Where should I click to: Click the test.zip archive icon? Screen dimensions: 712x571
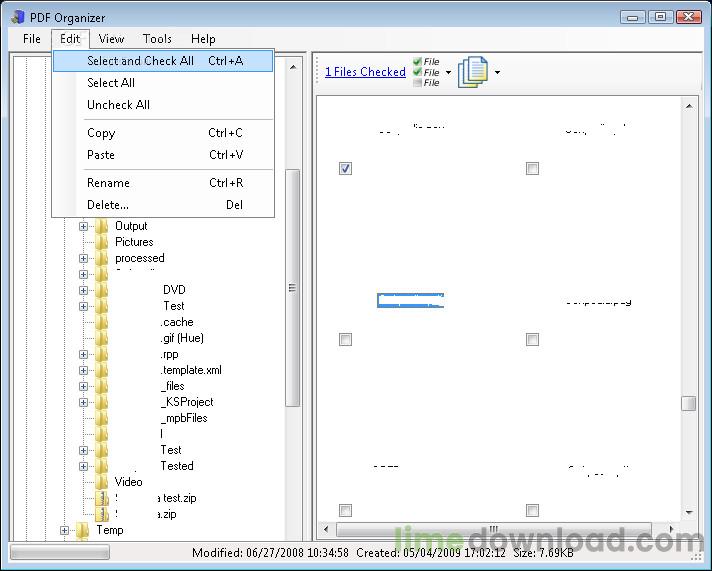click(102, 498)
